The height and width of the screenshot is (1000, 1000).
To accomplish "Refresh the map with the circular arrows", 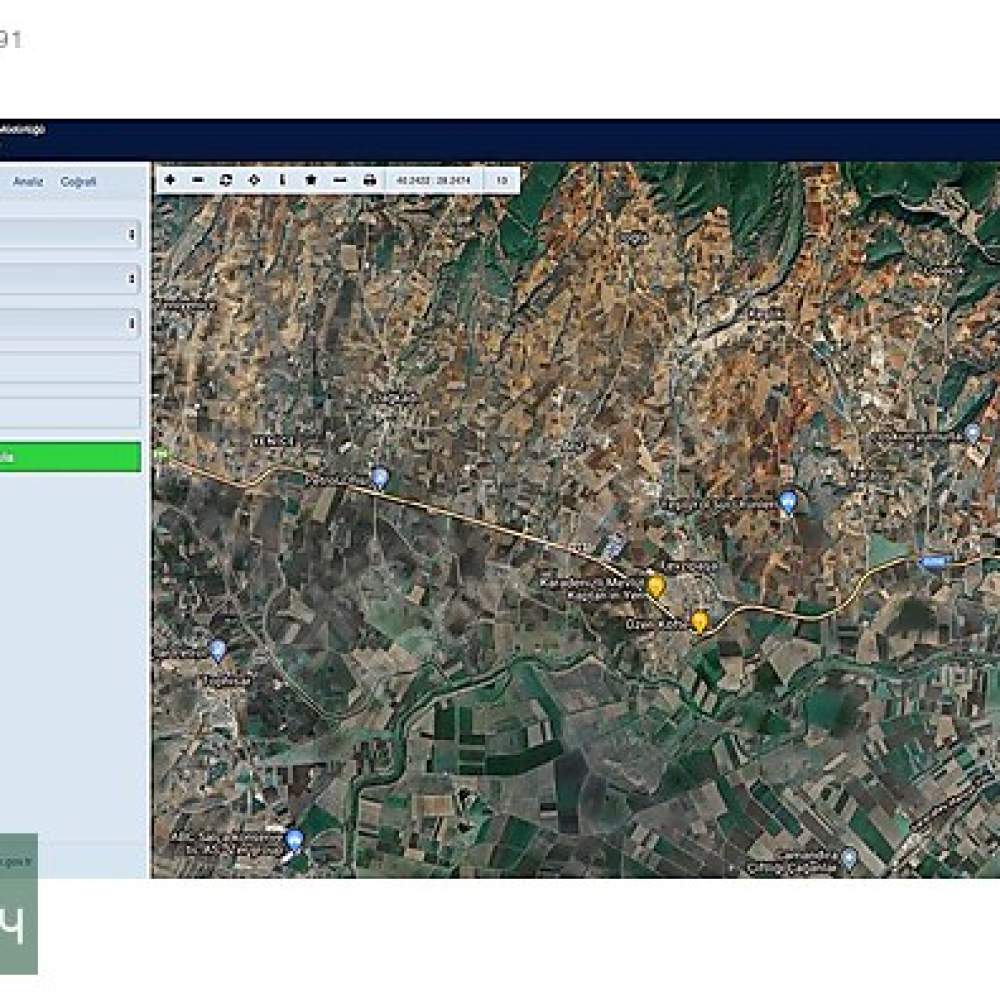I will coord(226,180).
